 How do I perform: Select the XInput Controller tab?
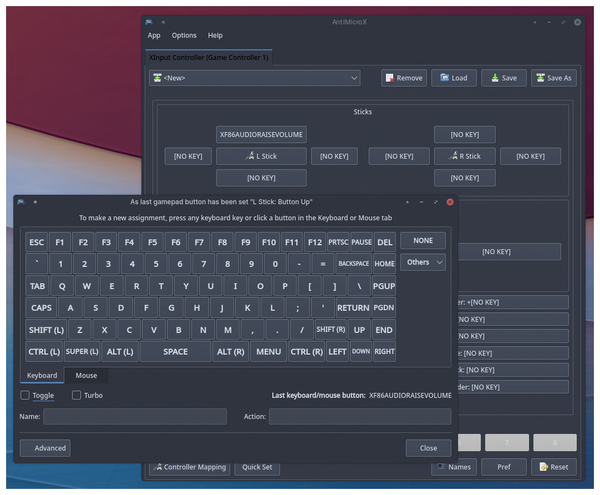click(209, 57)
